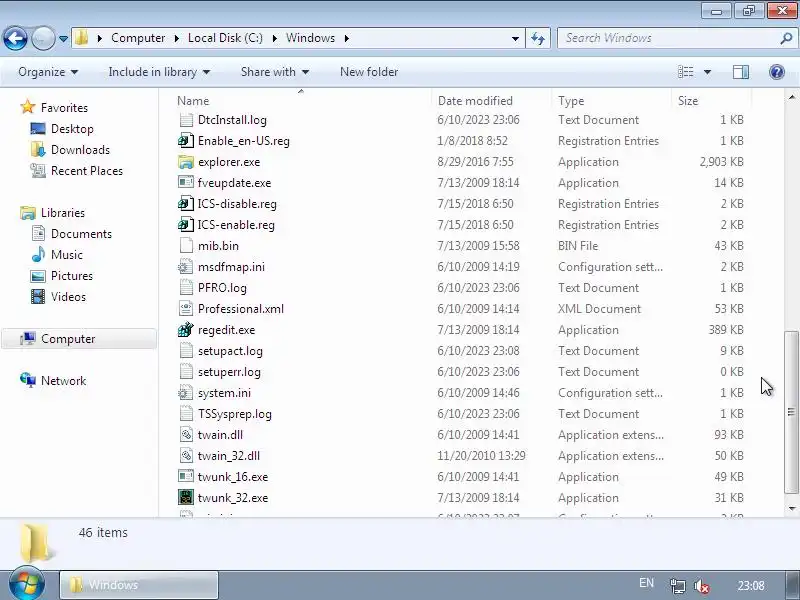800x600 pixels.
Task: Expand the arrow after Computer in breadcrumb
Action: point(177,38)
